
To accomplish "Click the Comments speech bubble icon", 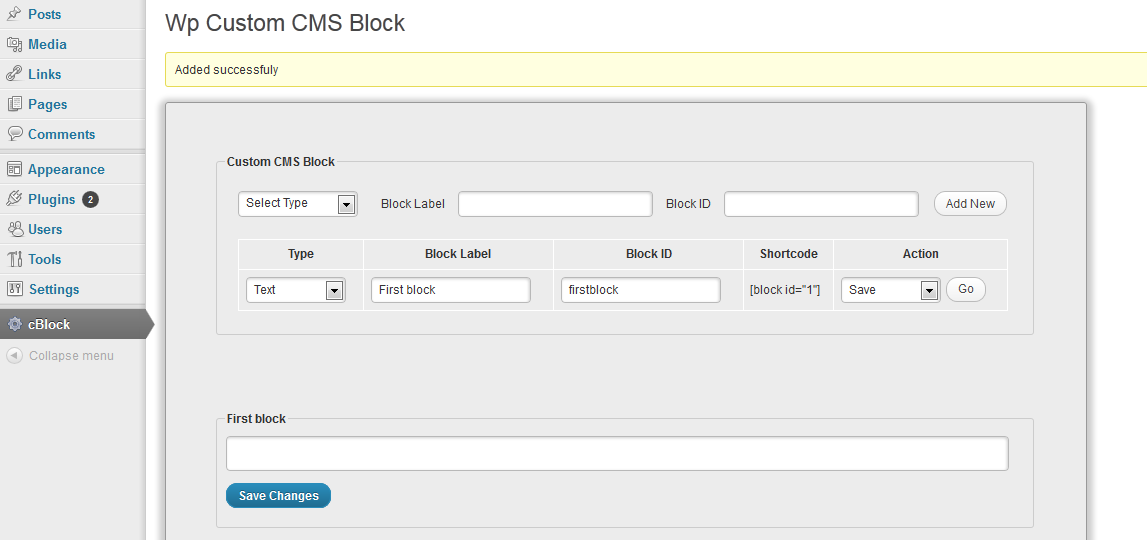I will click(14, 134).
